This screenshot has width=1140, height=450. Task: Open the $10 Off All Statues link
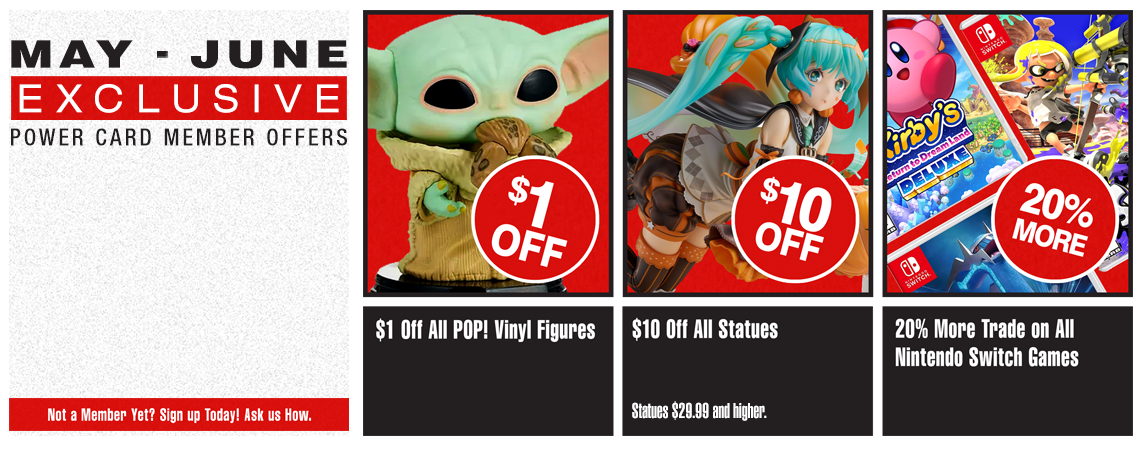pos(705,330)
